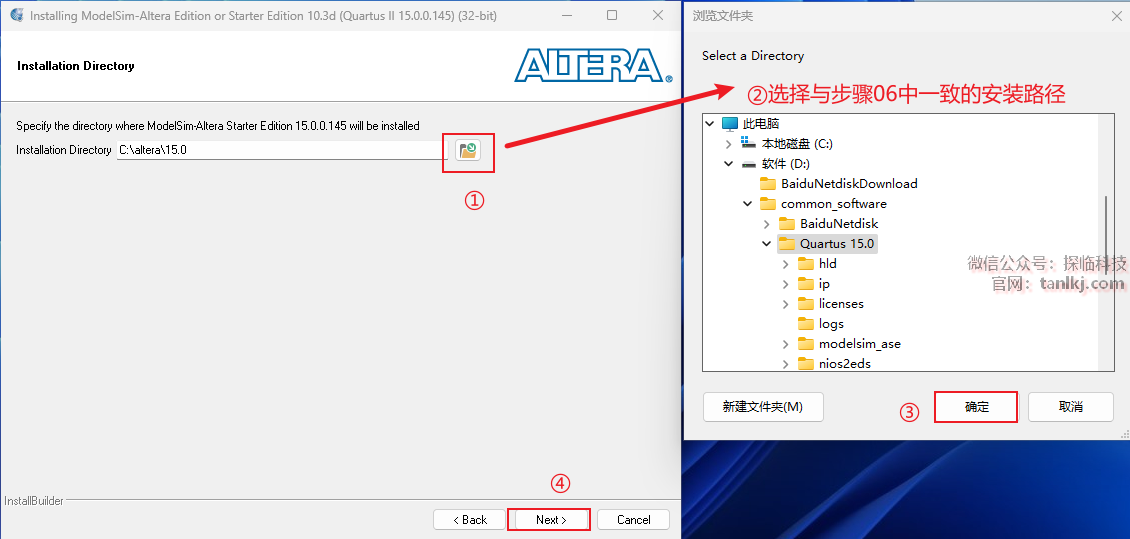This screenshot has height=539, width=1130.
Task: Minimize the ModelSim installer window
Action: (566, 15)
